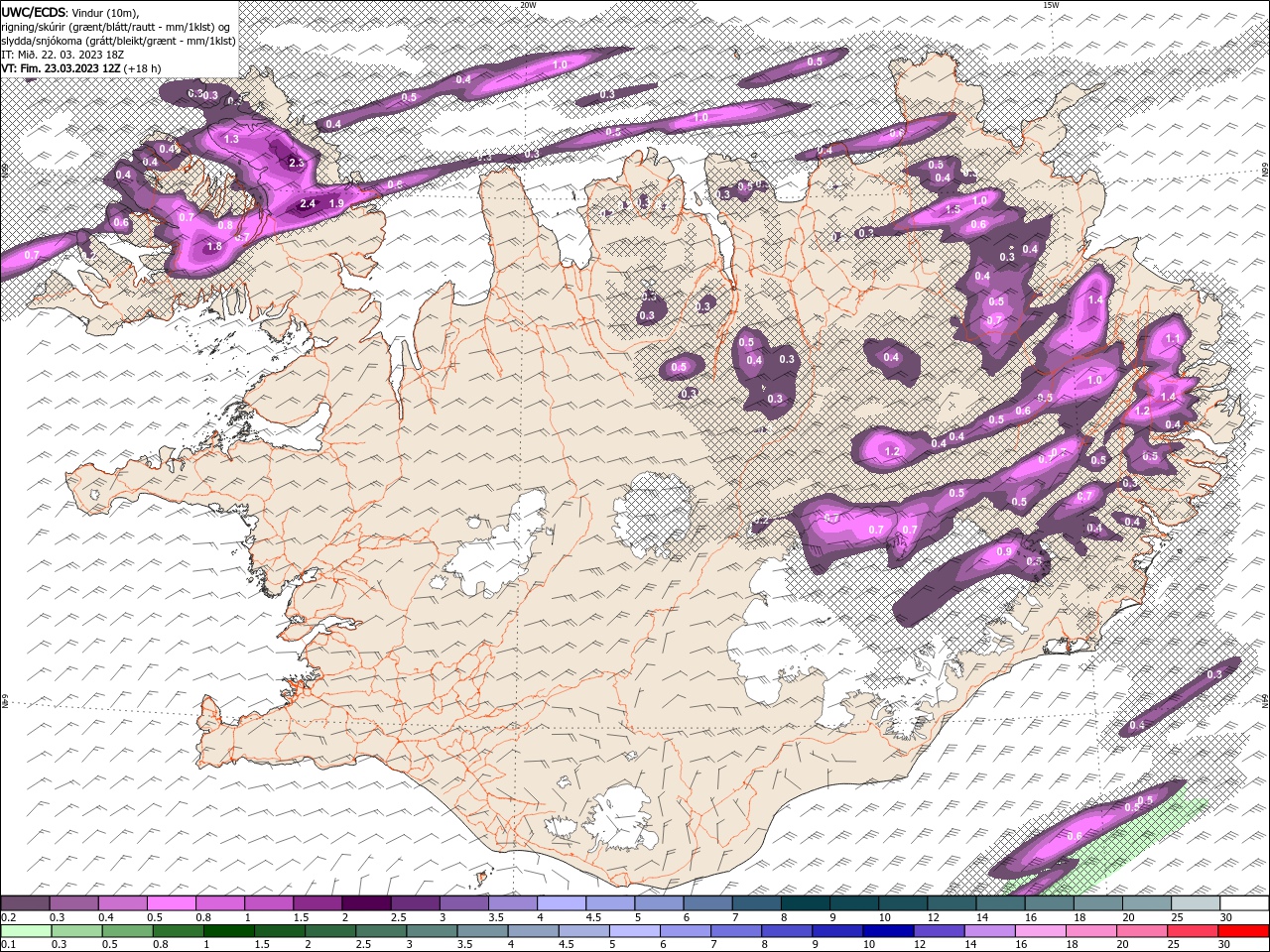The width and height of the screenshot is (1270, 952).
Task: Click the 1.1 snowfall value on the map
Action: tap(1172, 339)
